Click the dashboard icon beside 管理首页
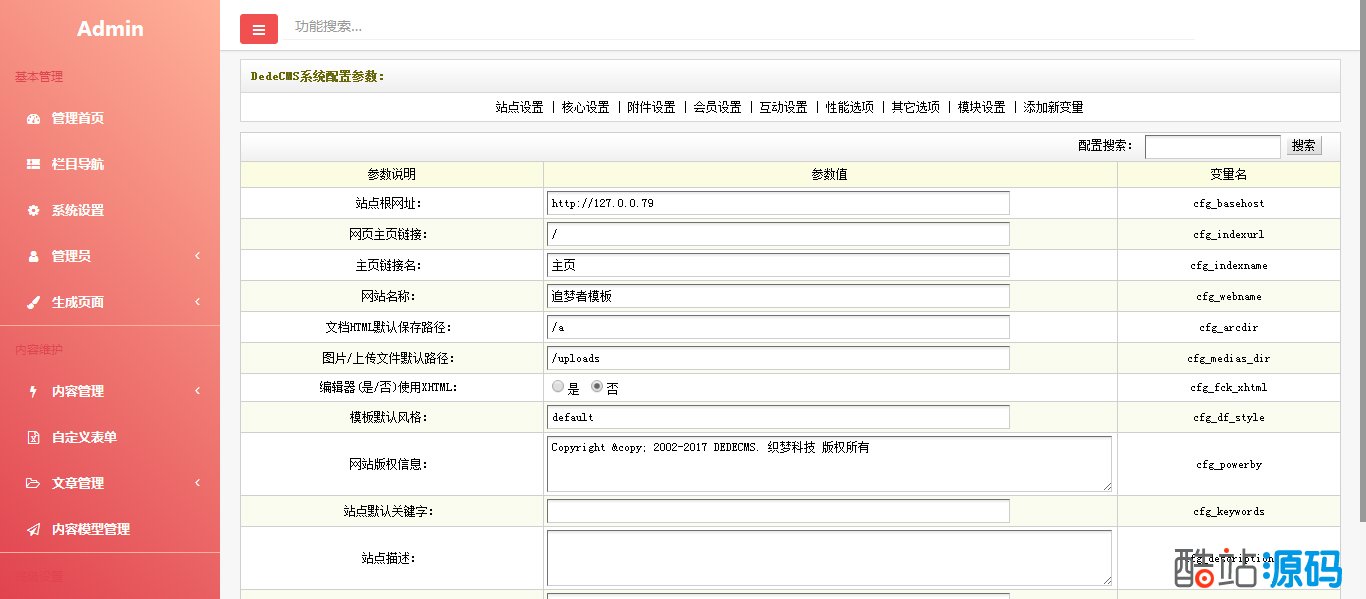 (x=33, y=118)
